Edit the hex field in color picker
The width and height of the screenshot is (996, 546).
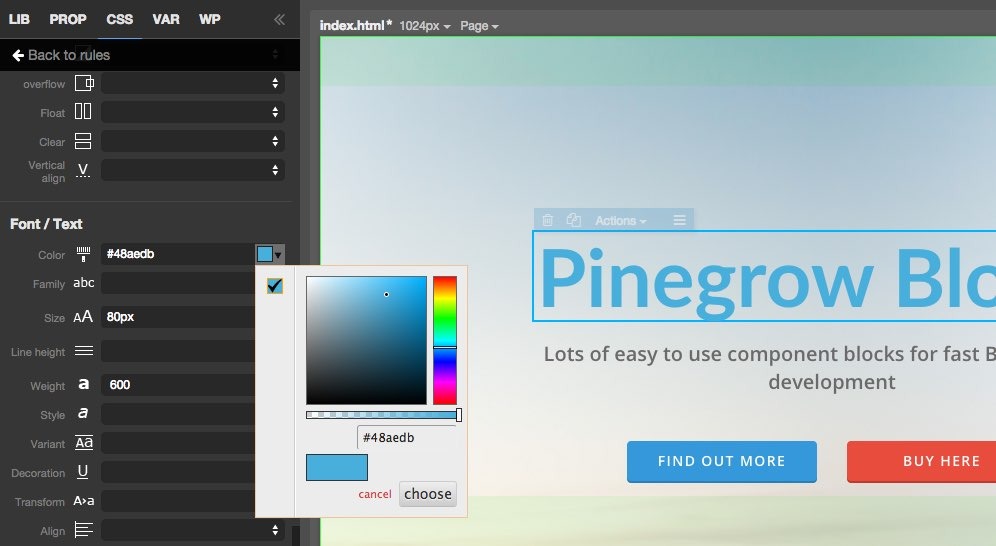pos(407,437)
